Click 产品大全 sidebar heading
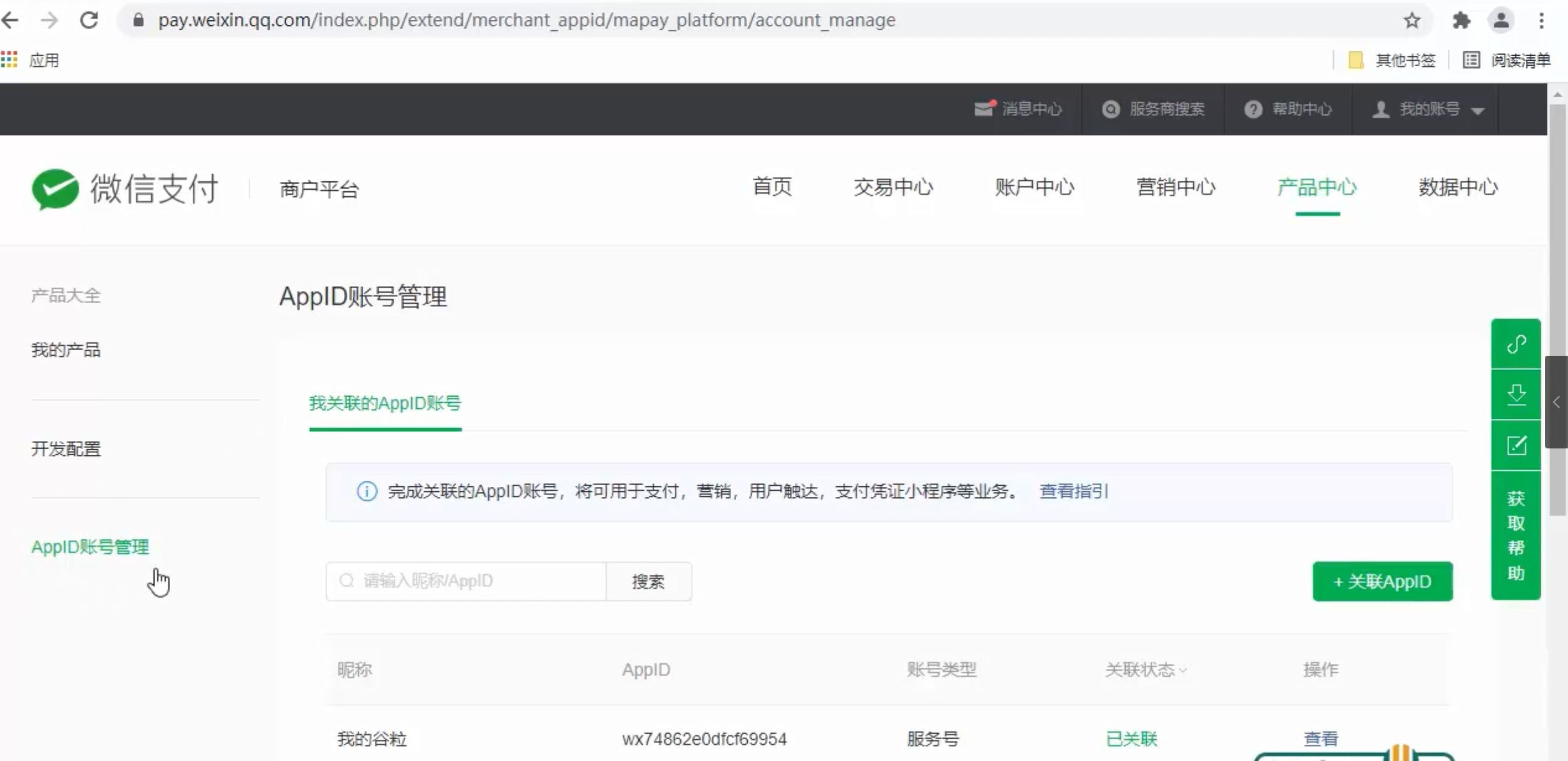Image resolution: width=1568 pixels, height=761 pixels. 66,295
